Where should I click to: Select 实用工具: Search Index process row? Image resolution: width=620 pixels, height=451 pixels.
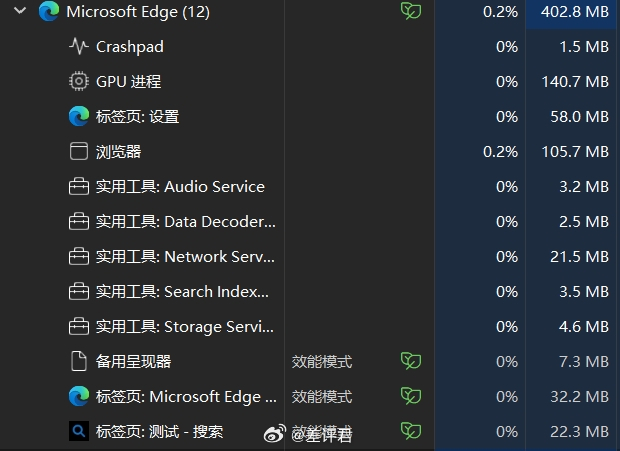(310, 291)
